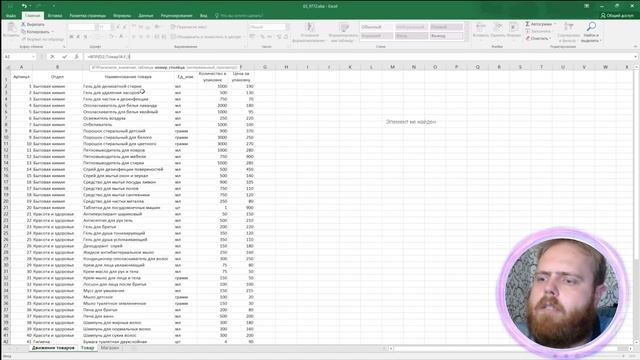This screenshot has width=640, height=360.
Task: Open the Insert Function fx dialog
Action: (x=76, y=57)
